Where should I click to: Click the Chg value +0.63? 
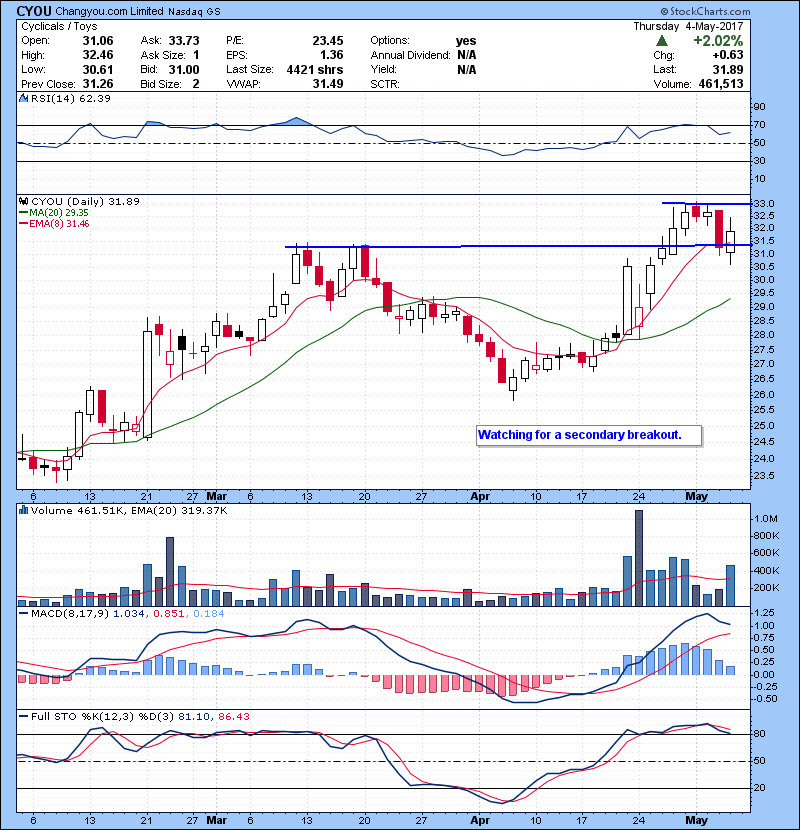coord(728,55)
